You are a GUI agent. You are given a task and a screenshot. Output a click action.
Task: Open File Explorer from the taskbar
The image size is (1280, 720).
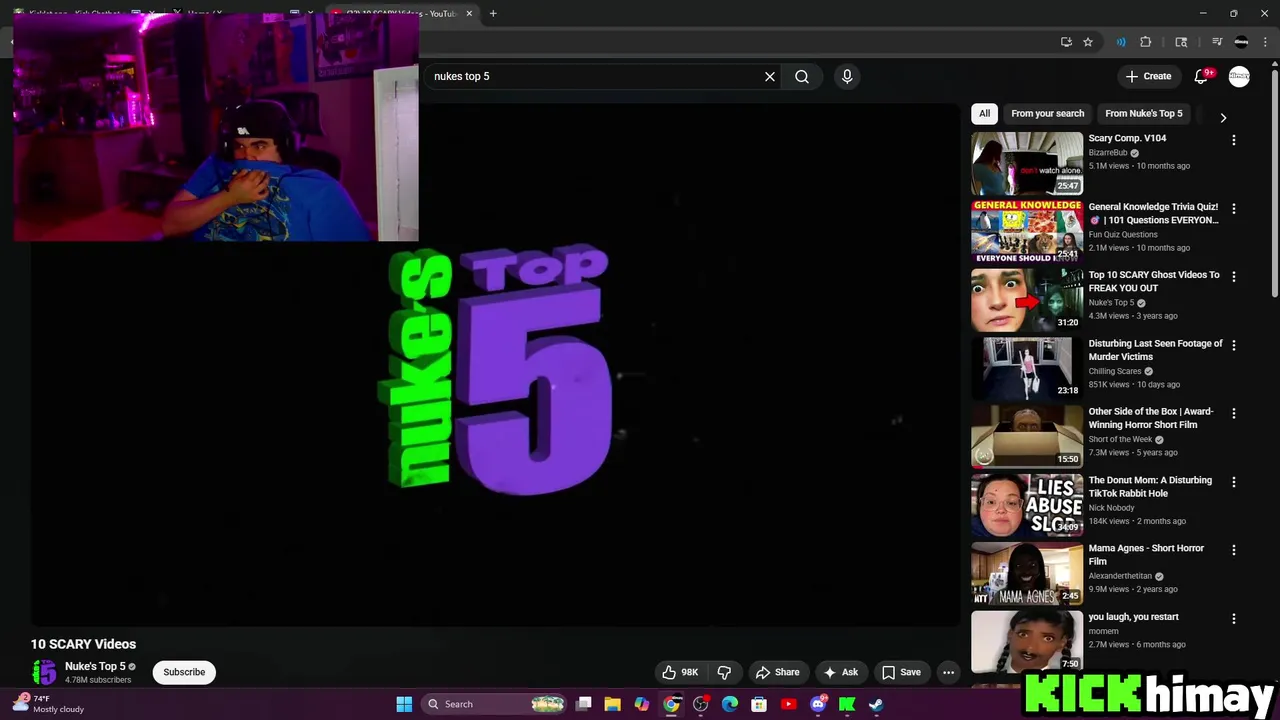pos(612,704)
